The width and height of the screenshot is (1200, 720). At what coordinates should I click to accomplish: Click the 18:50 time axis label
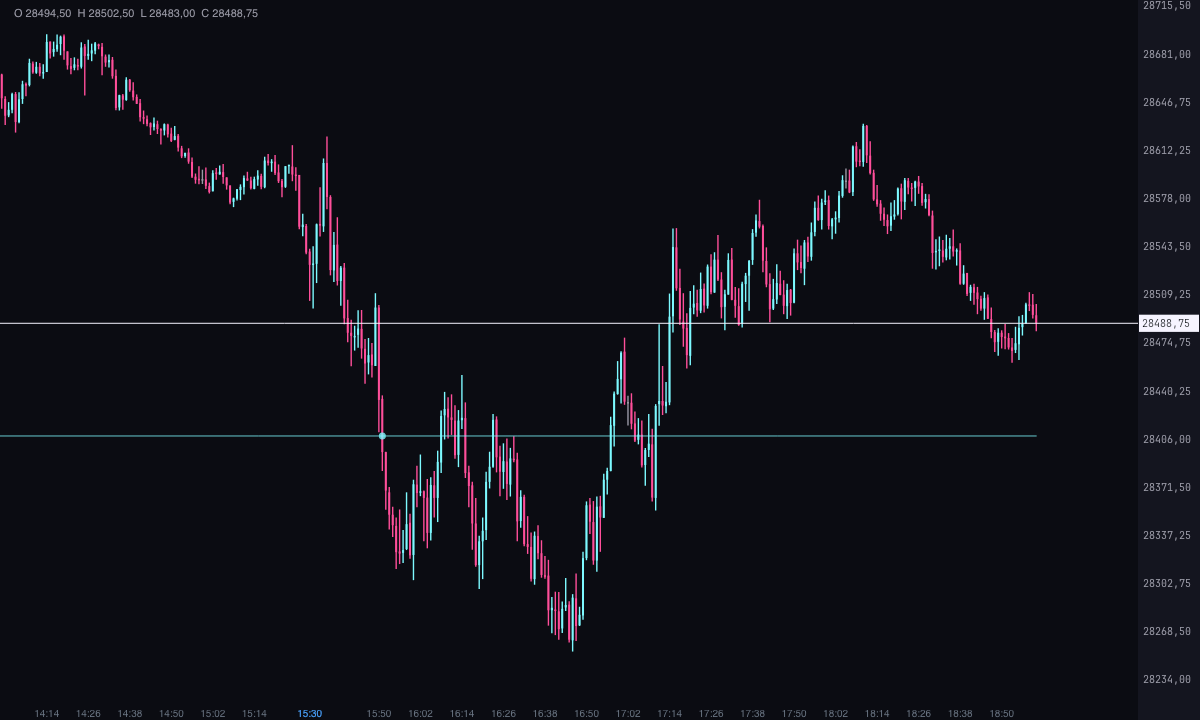[x=1002, y=713]
